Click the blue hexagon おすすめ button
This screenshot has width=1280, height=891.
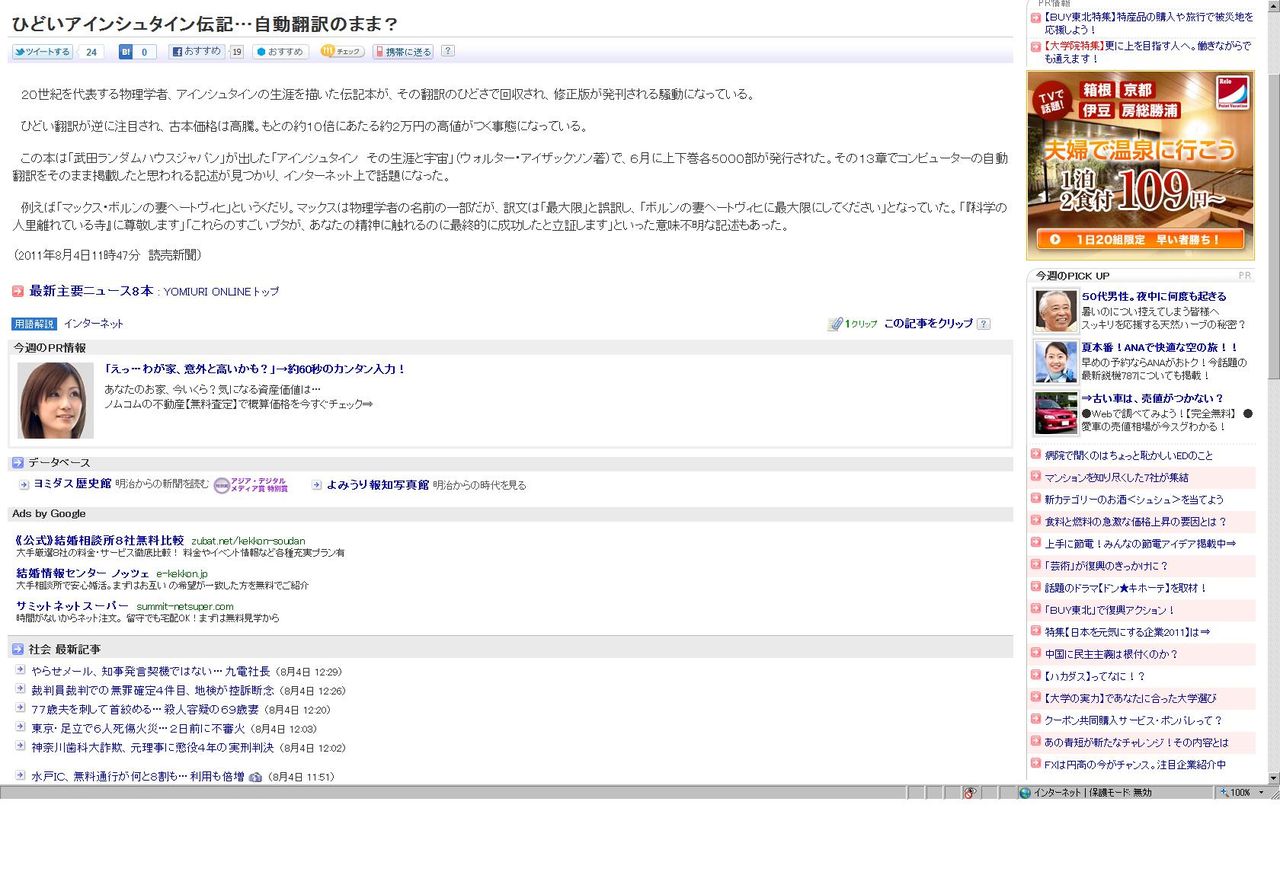[281, 52]
